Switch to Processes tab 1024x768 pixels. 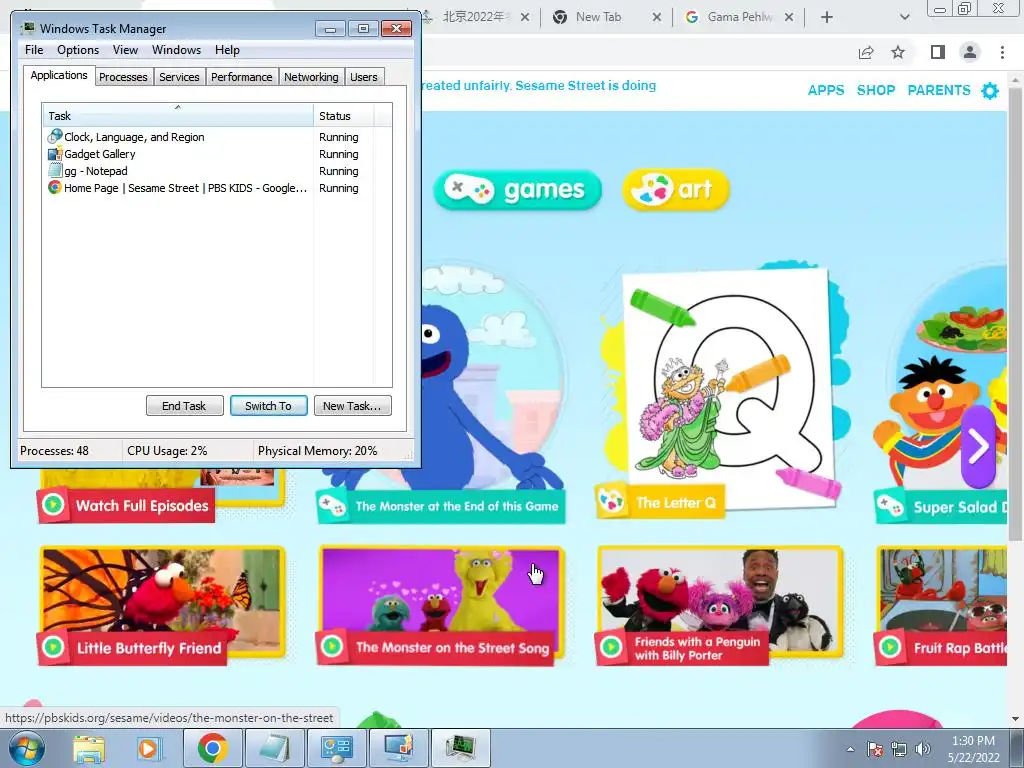(123, 77)
